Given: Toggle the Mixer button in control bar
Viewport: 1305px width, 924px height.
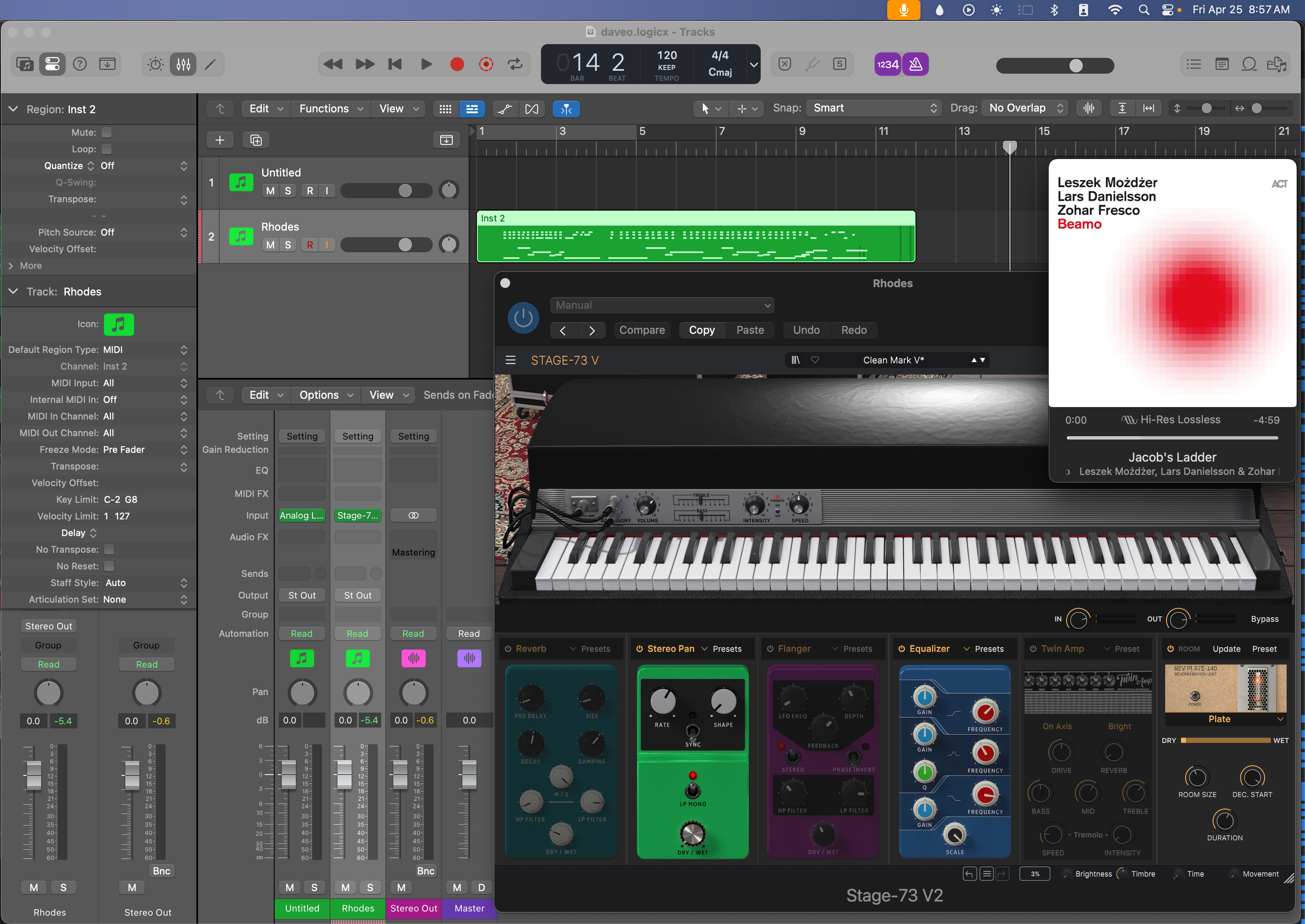Looking at the screenshot, I should (183, 64).
